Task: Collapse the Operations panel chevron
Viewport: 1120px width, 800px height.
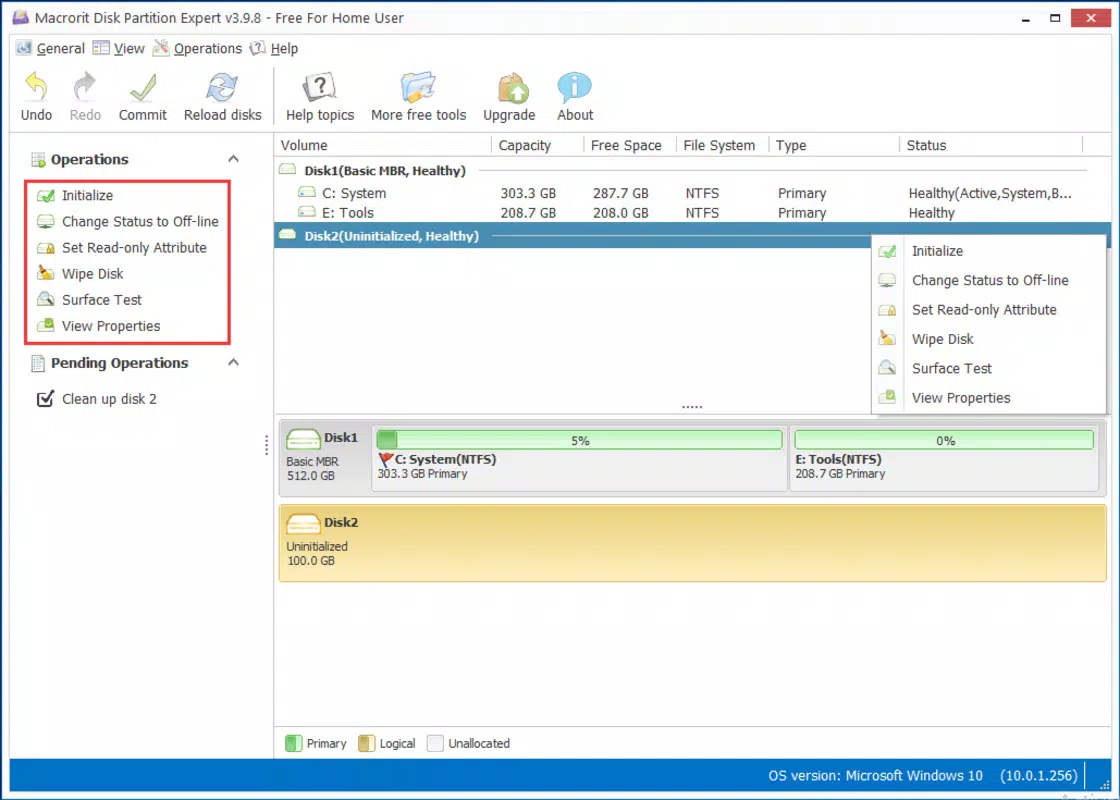Action: [x=233, y=159]
